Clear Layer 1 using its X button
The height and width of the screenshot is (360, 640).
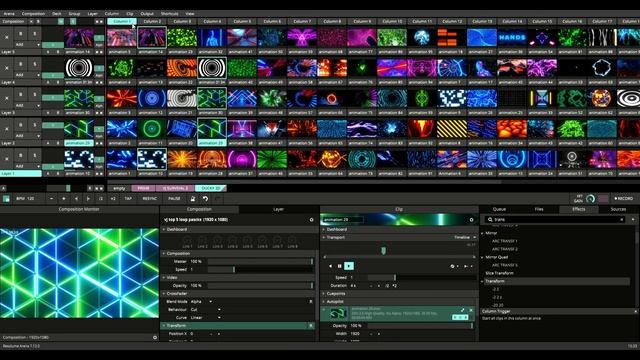coord(7,159)
